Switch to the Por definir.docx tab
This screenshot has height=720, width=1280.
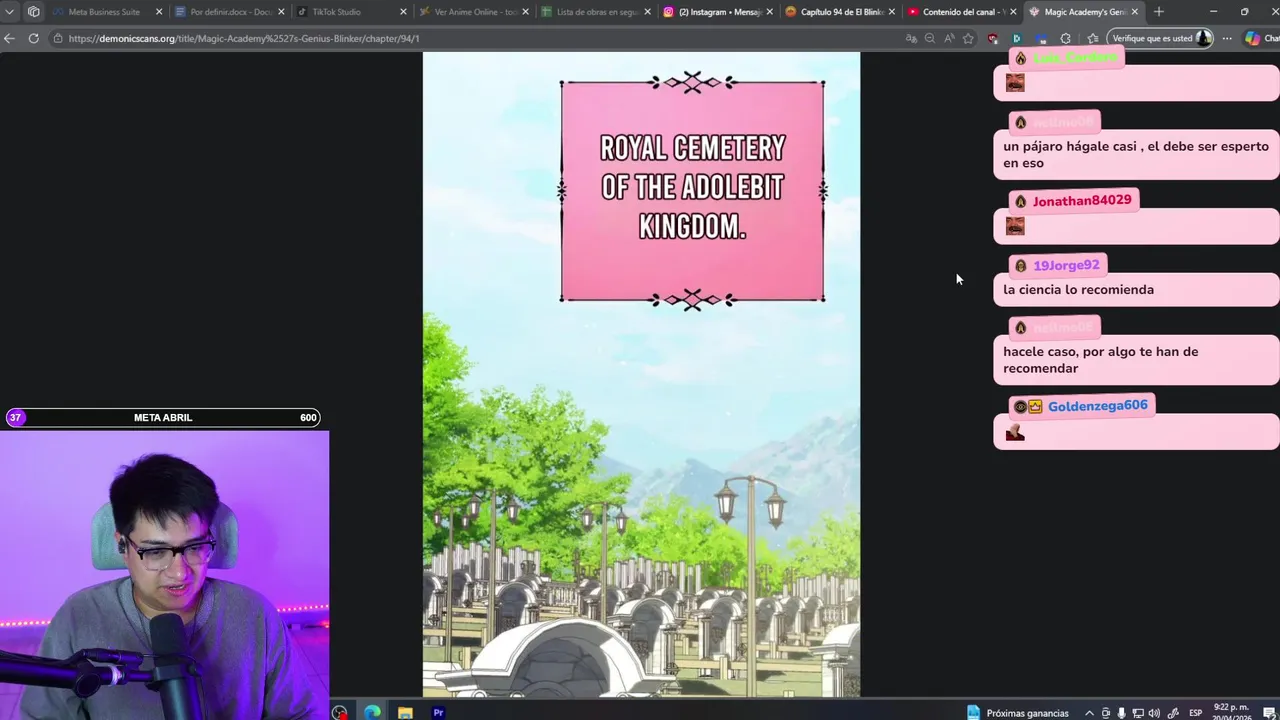point(230,12)
